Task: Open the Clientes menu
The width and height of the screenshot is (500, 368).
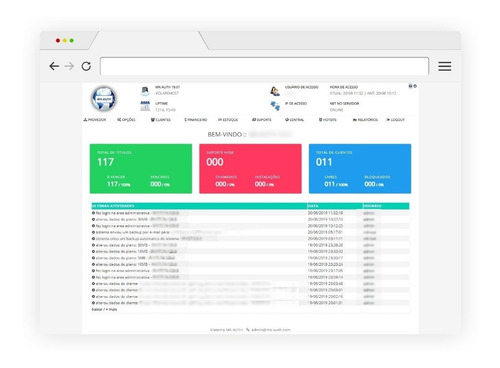Action: pos(161,120)
